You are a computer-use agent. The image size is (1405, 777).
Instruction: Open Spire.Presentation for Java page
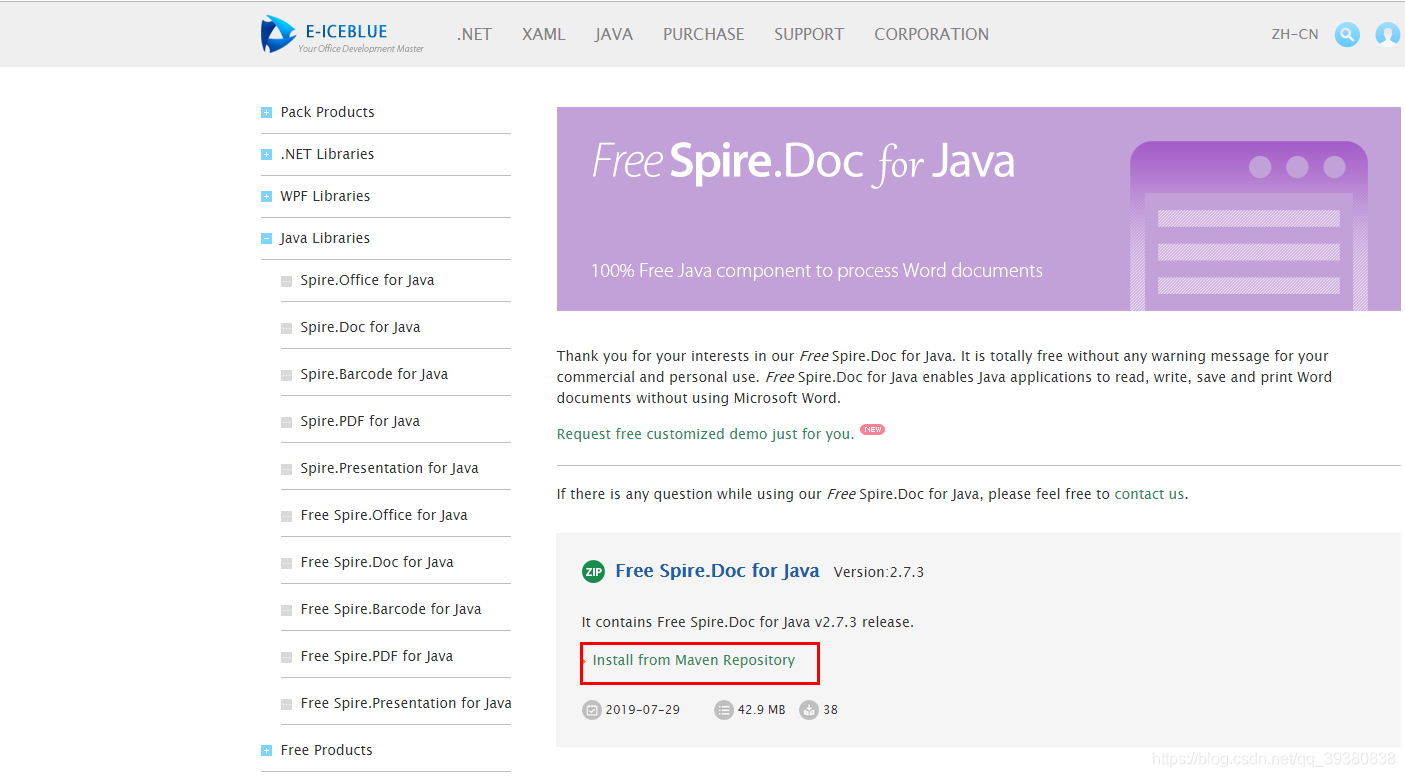coord(389,468)
